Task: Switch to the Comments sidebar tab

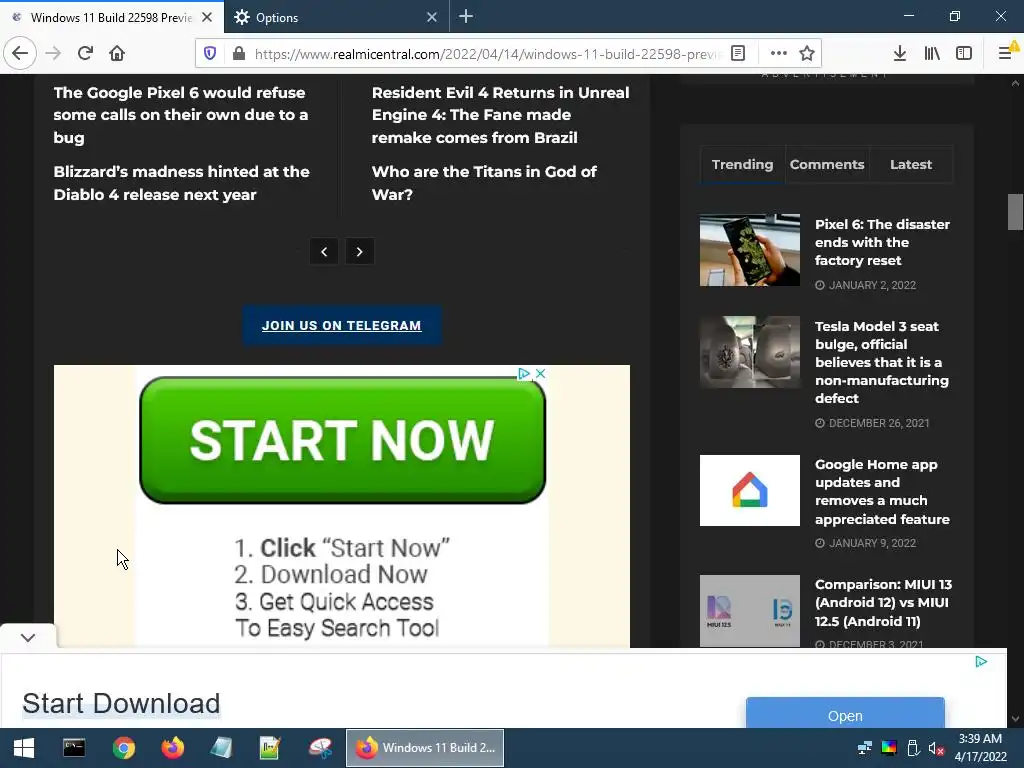Action: click(827, 165)
